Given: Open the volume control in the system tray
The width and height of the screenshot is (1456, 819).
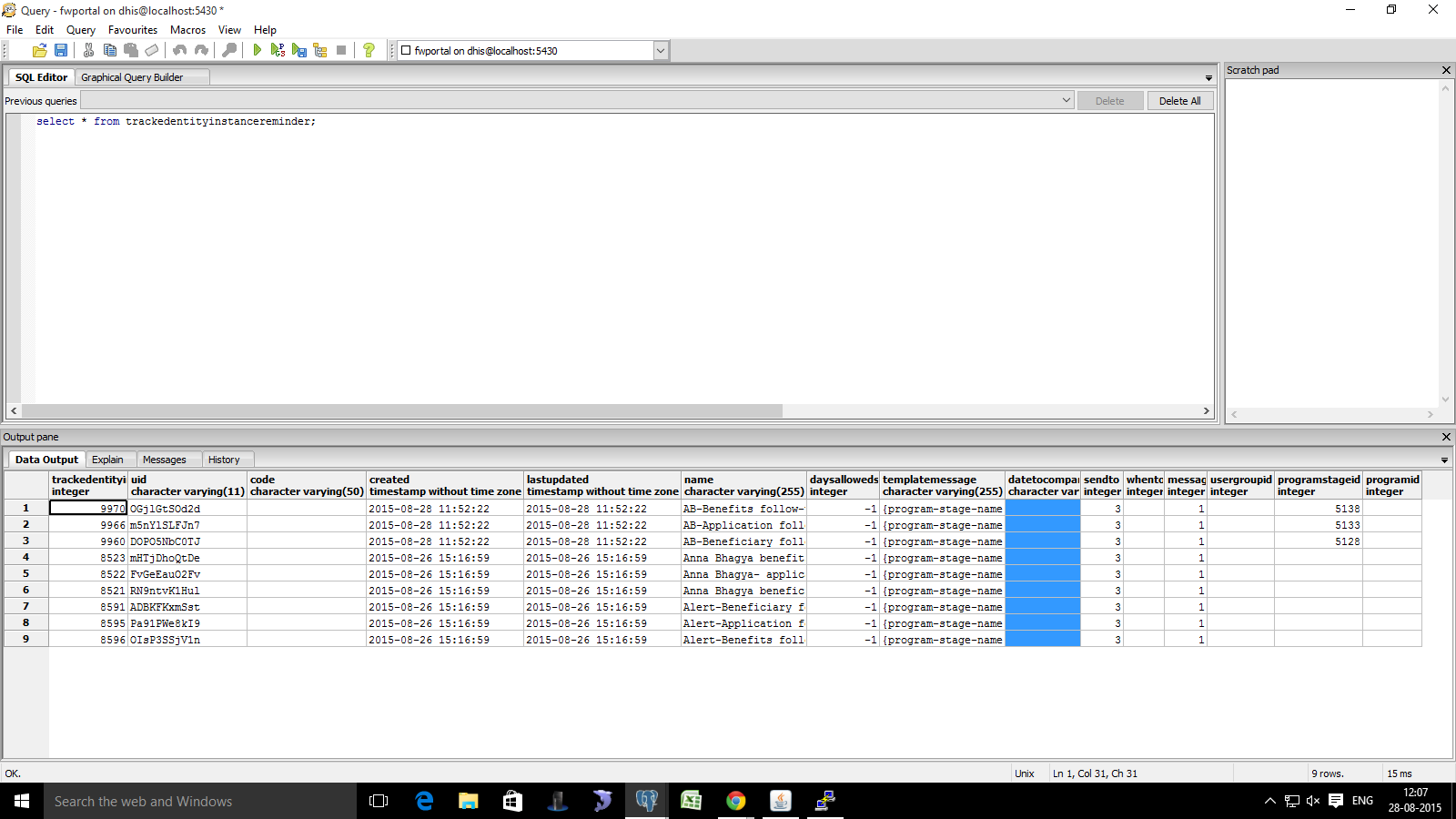Looking at the screenshot, I should 1312,801.
